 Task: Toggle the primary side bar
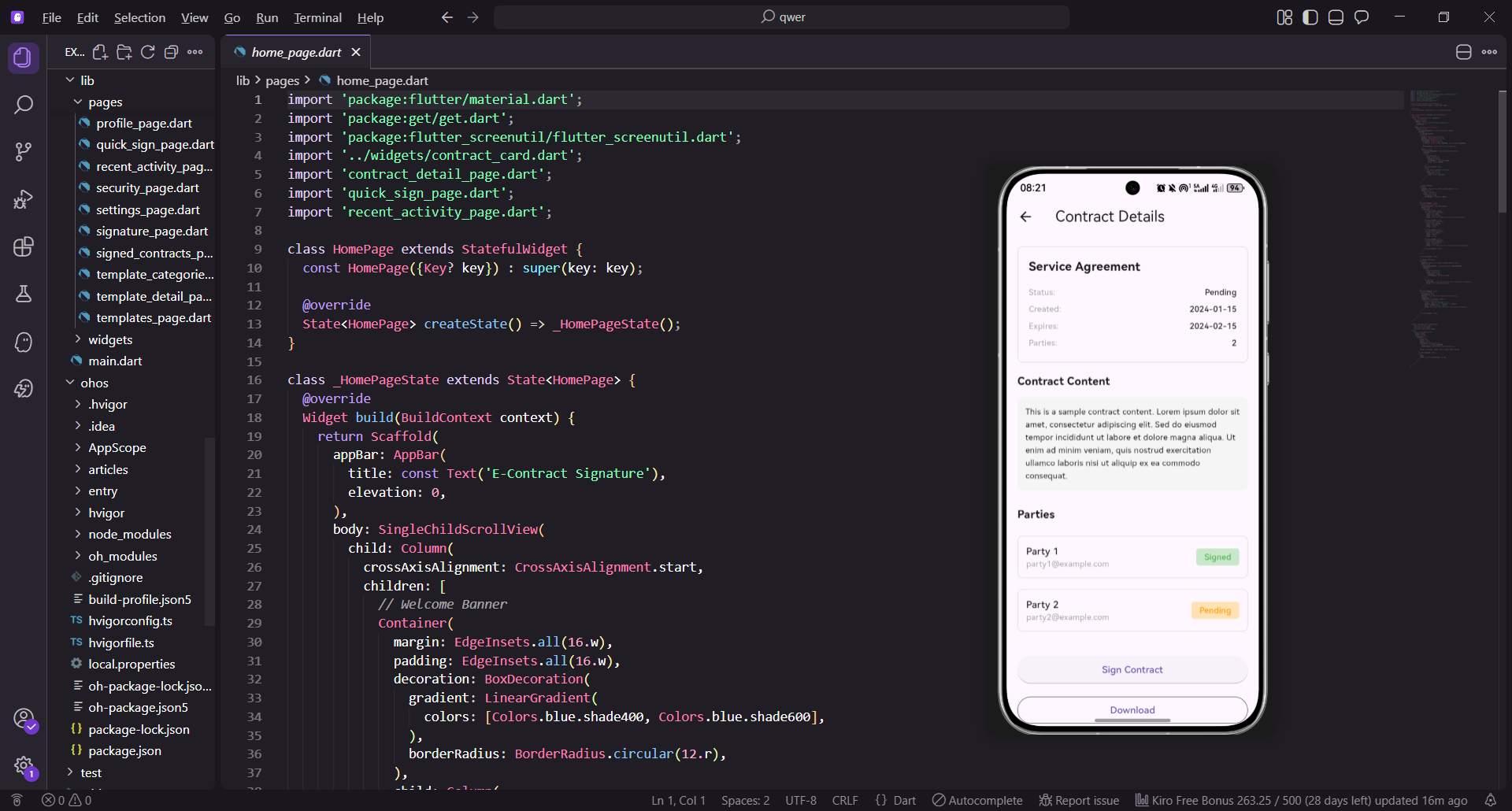[x=1310, y=17]
